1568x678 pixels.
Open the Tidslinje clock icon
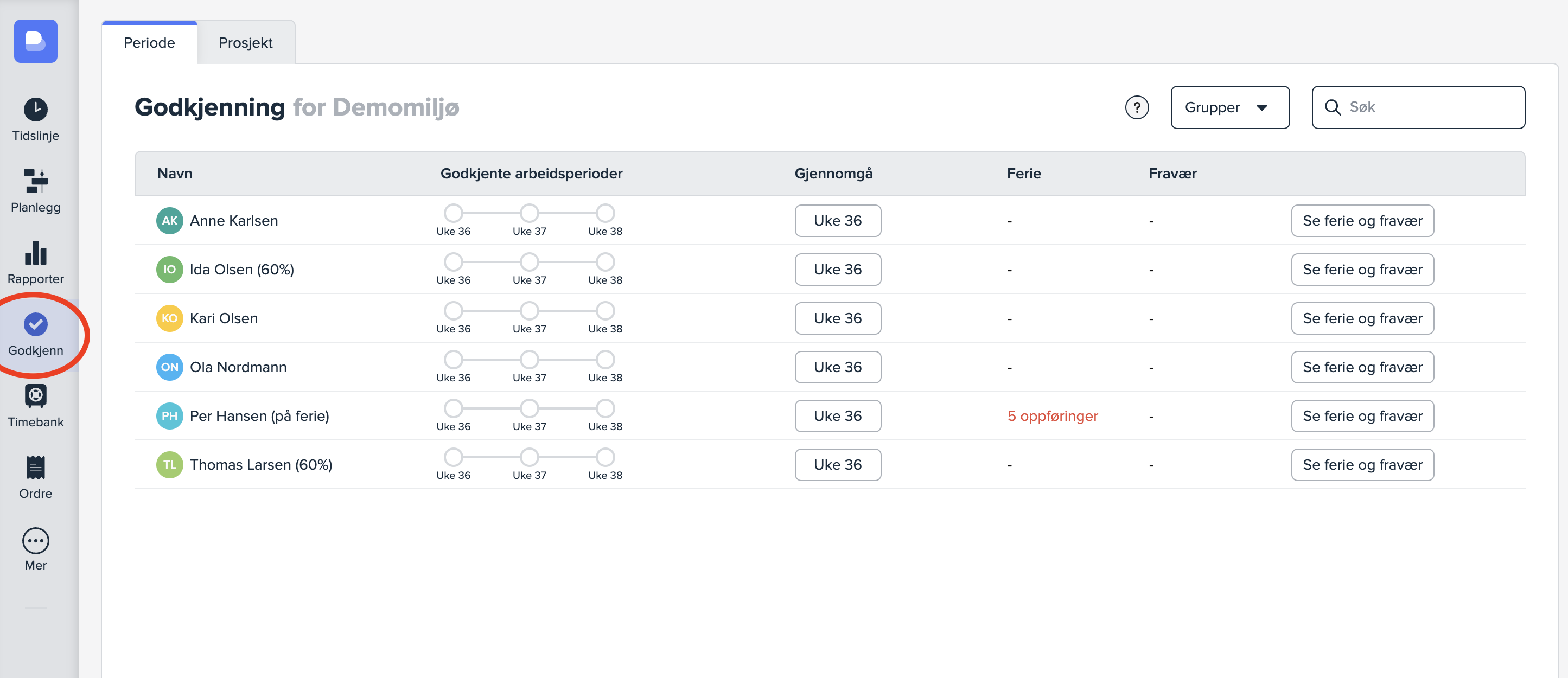[x=35, y=110]
